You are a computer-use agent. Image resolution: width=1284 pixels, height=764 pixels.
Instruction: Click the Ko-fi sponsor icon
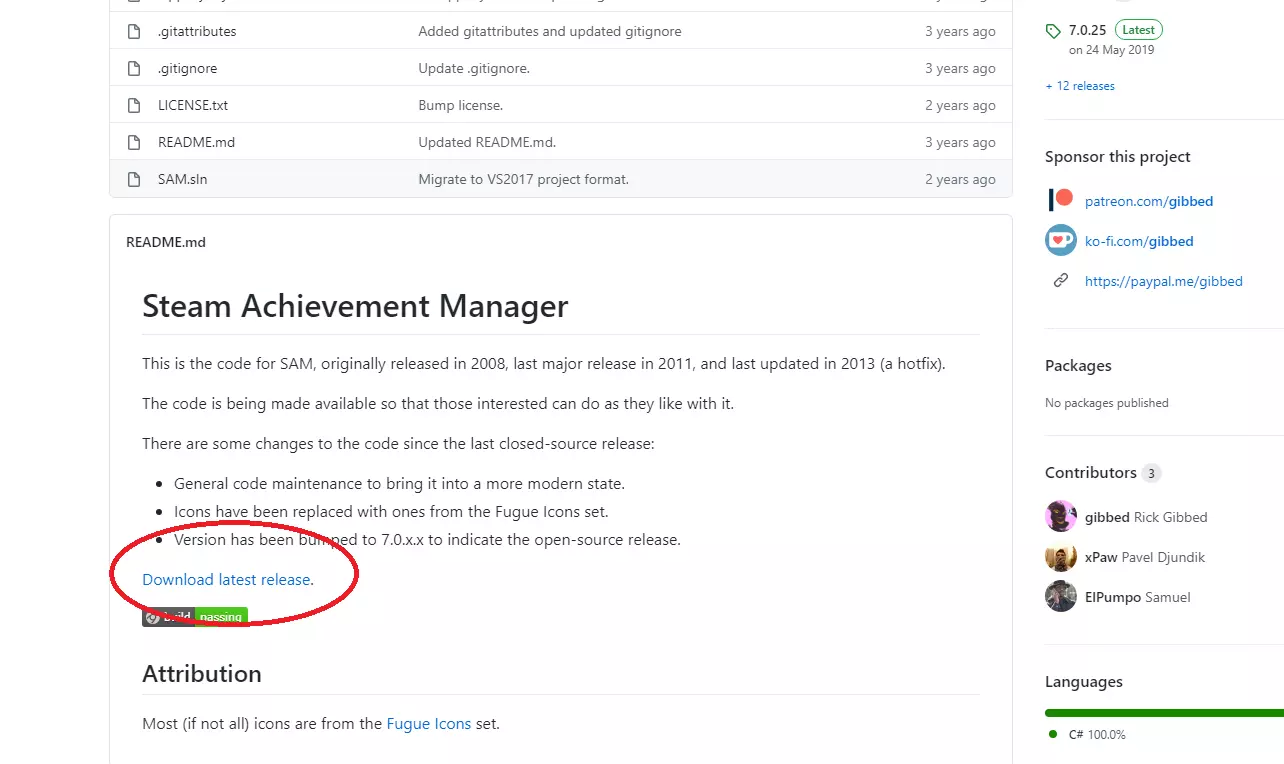point(1061,241)
